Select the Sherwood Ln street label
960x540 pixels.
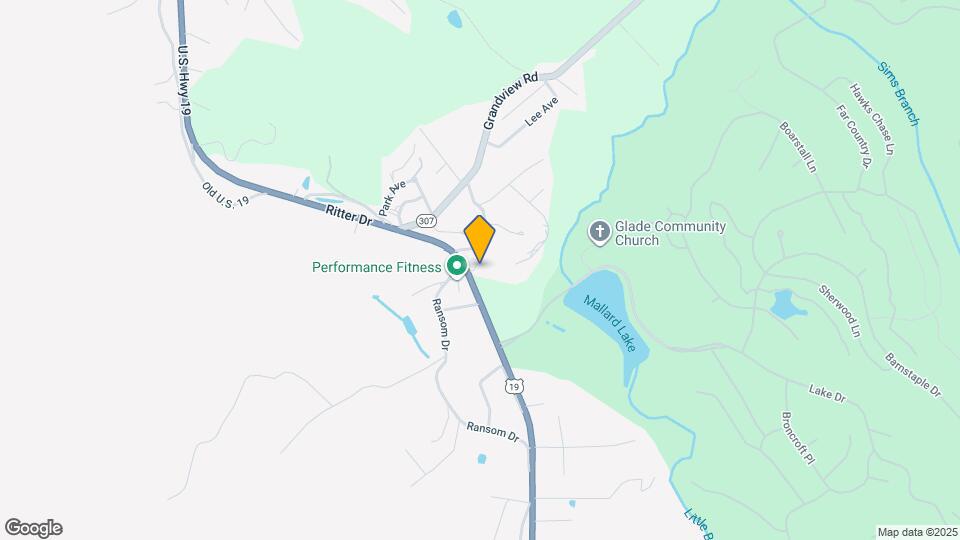point(839,311)
